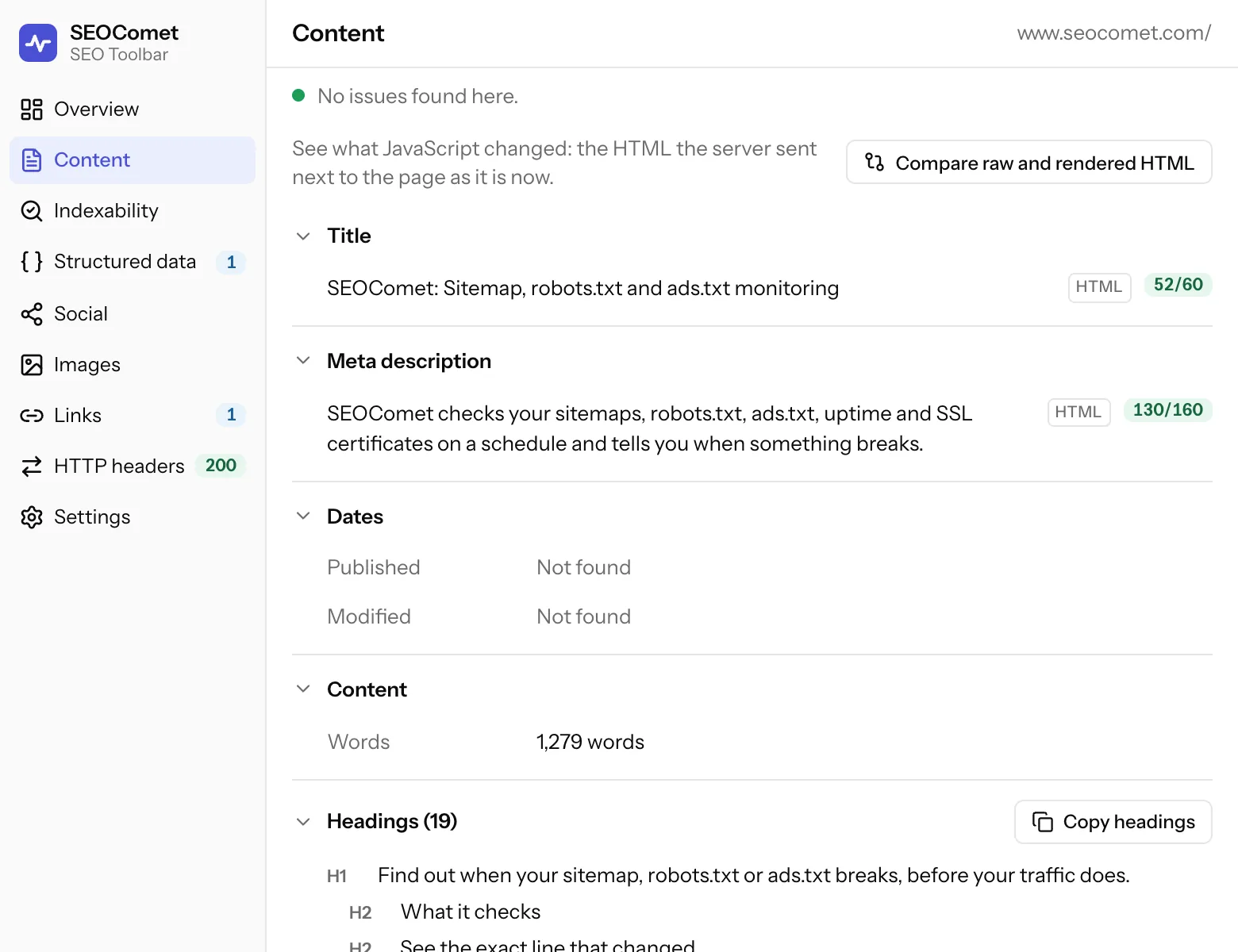Click the 52/60 title length badge
The image size is (1238, 952).
point(1178,285)
